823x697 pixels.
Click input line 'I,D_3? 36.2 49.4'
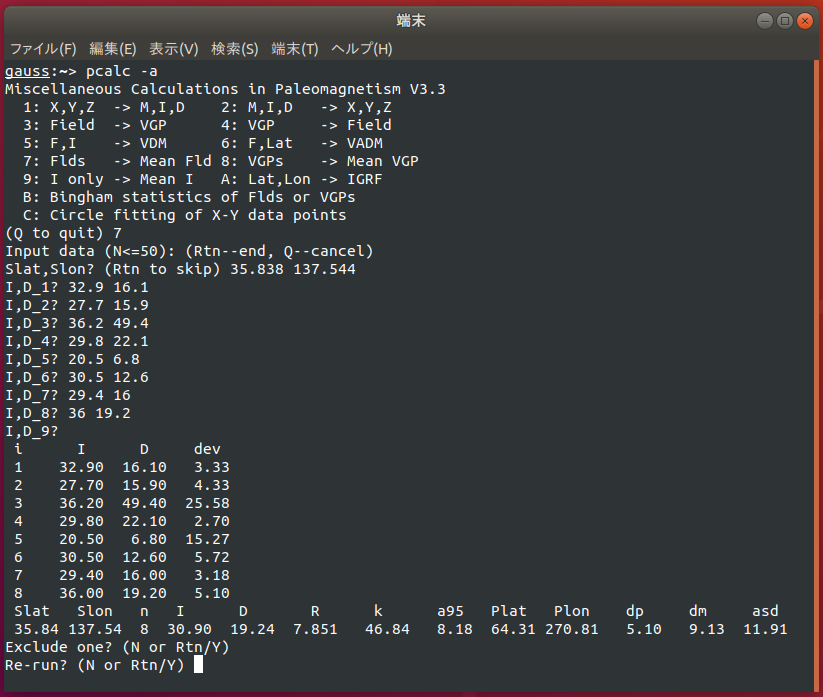[77, 323]
